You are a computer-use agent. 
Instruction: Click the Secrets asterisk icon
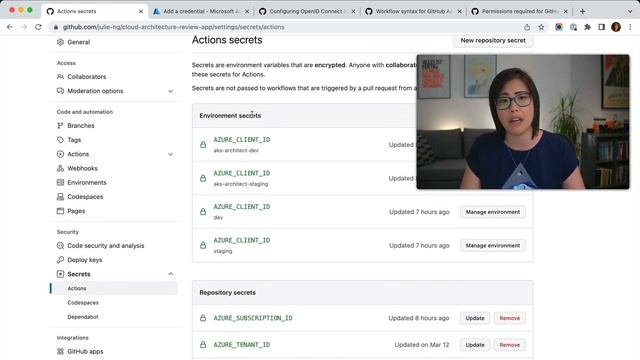click(60, 274)
